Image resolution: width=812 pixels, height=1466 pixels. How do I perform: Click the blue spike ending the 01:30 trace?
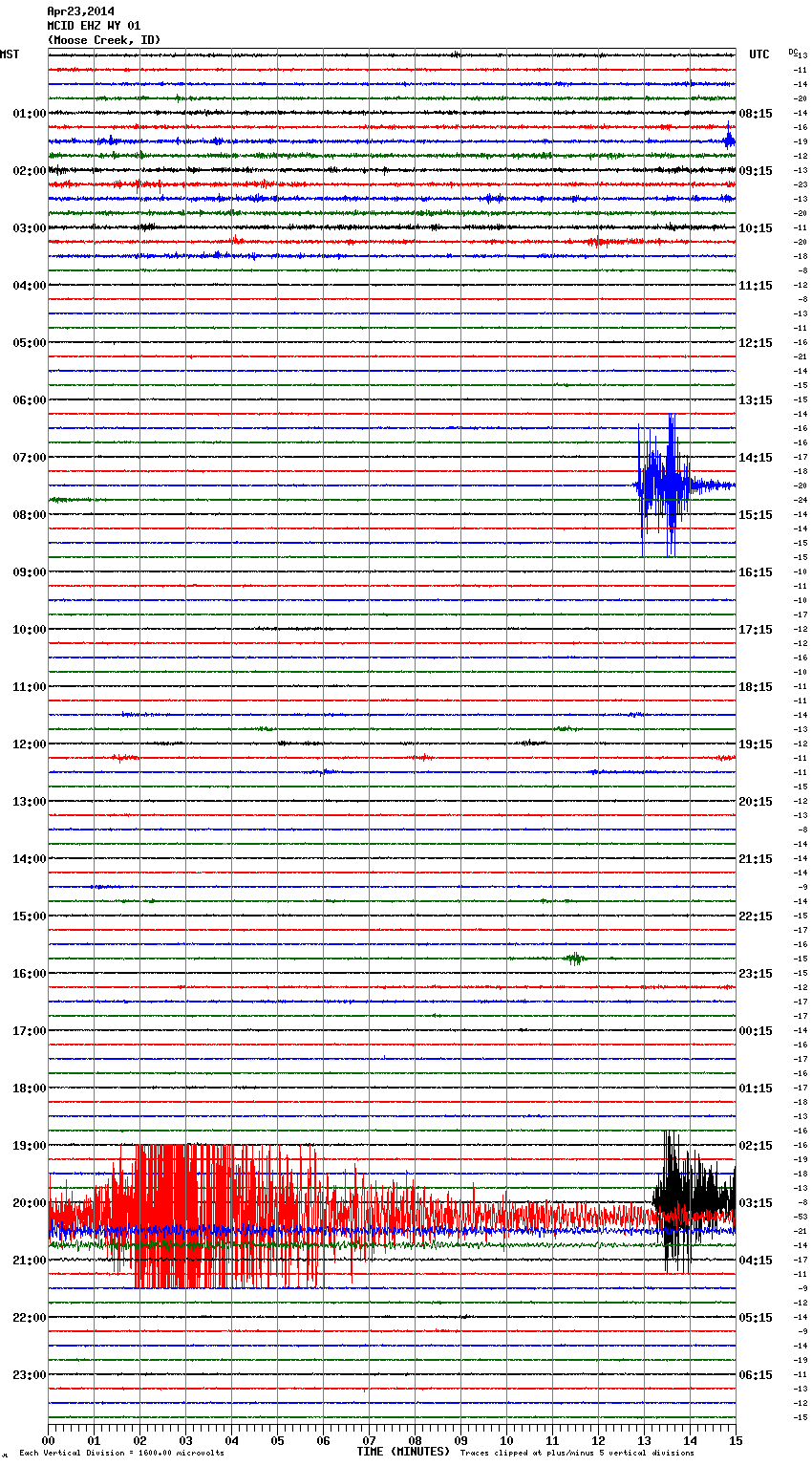click(x=730, y=140)
